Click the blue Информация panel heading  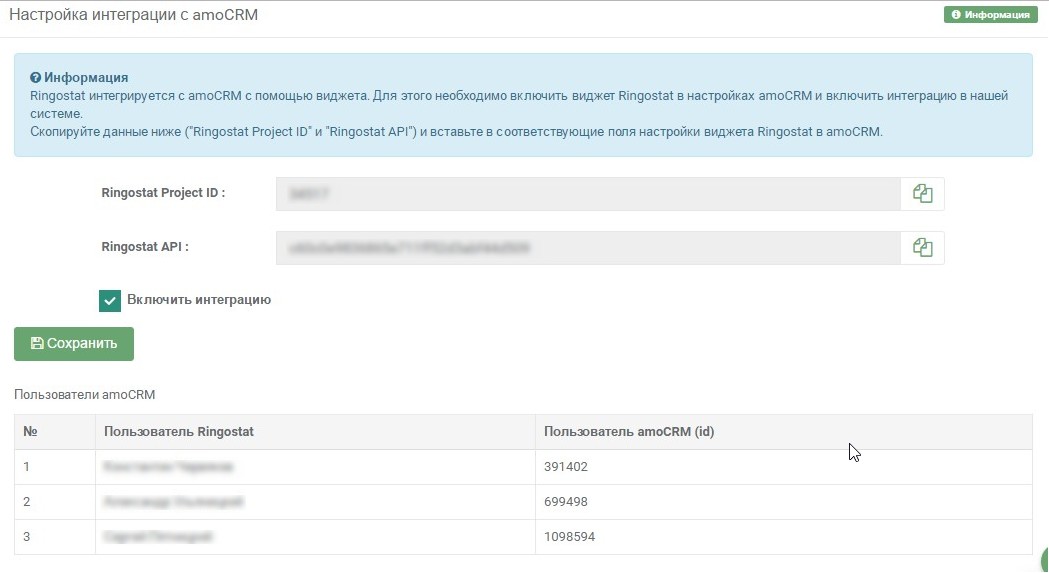[79, 78]
